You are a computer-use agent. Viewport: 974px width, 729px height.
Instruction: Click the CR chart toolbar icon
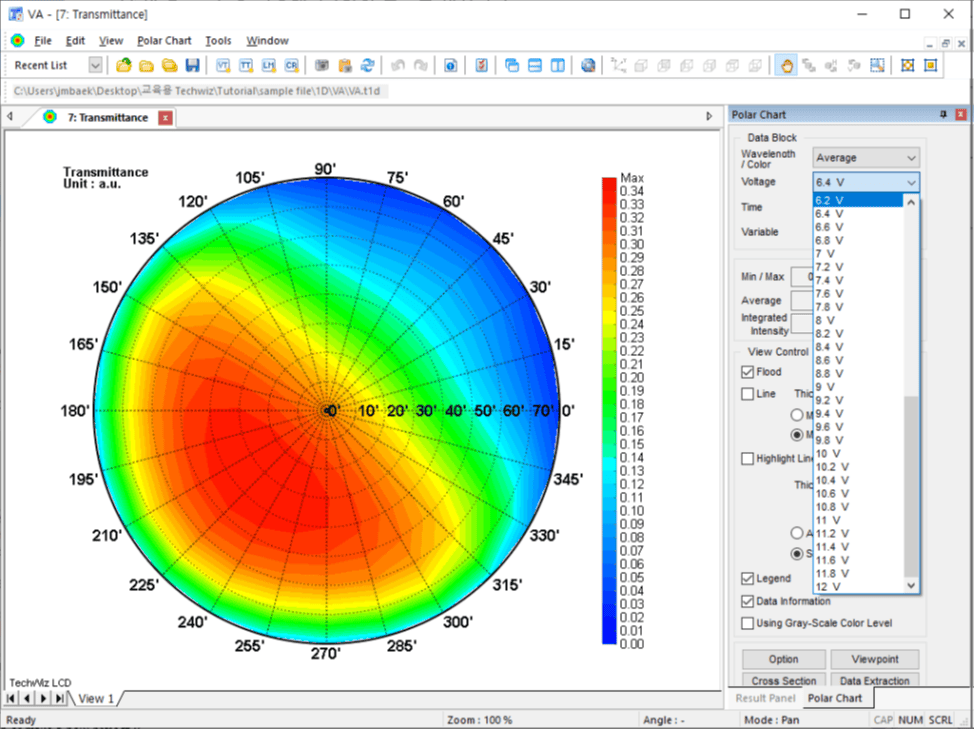pos(291,65)
